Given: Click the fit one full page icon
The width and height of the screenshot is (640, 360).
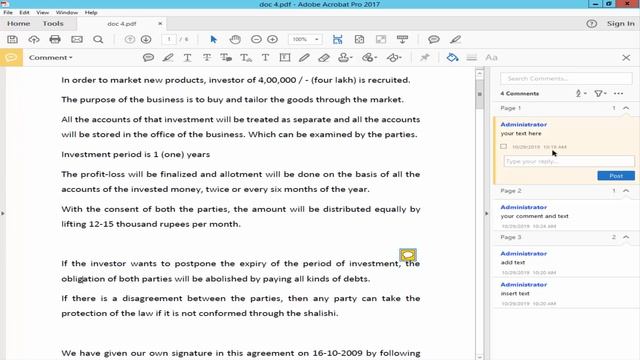Looking at the screenshot, I should coord(359,40).
